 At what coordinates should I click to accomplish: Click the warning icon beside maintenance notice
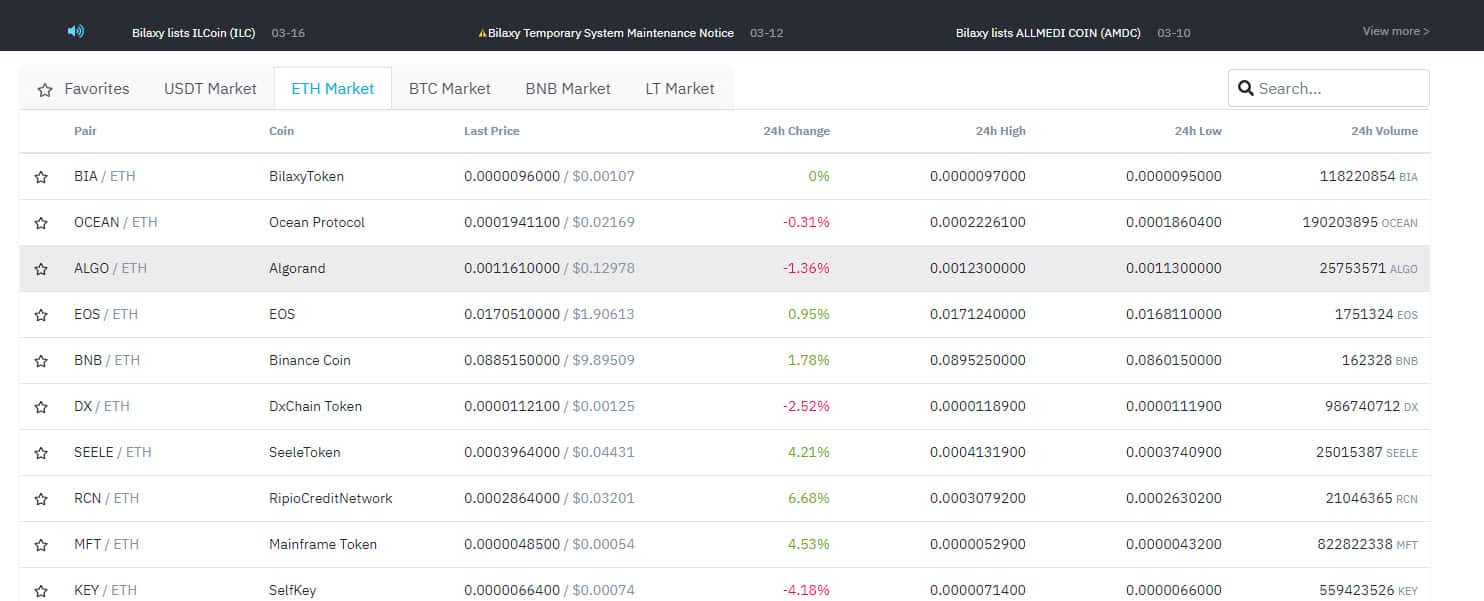(x=482, y=33)
